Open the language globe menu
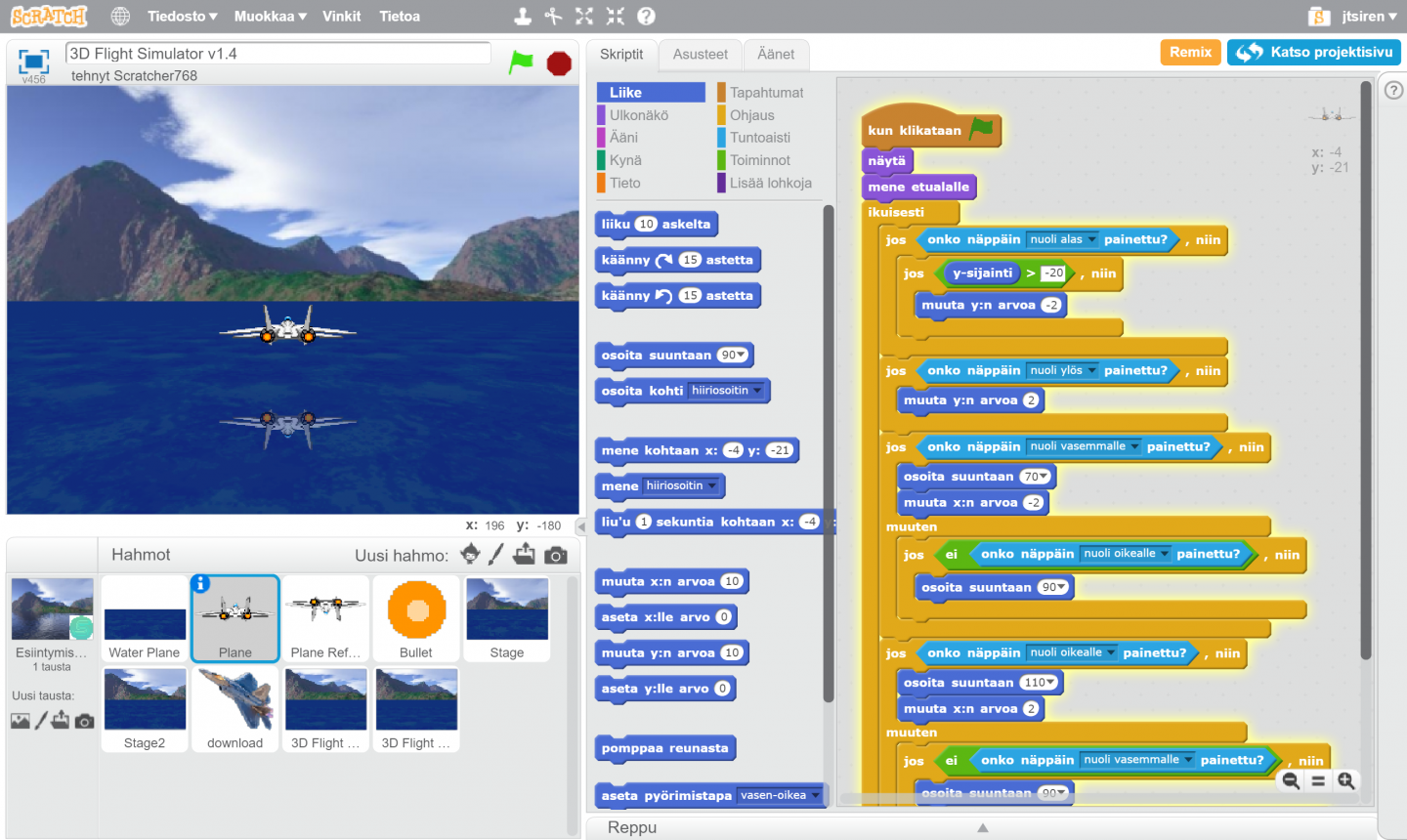Viewport: 1407px width, 840px height. pos(120,16)
